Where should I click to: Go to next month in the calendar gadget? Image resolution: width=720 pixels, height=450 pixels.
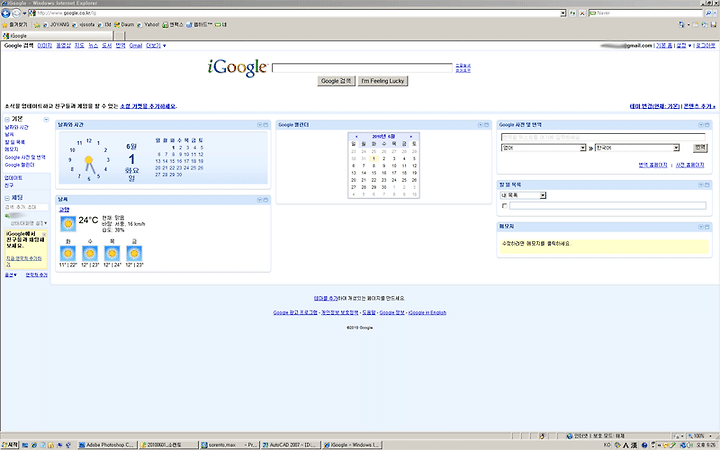tap(411, 136)
